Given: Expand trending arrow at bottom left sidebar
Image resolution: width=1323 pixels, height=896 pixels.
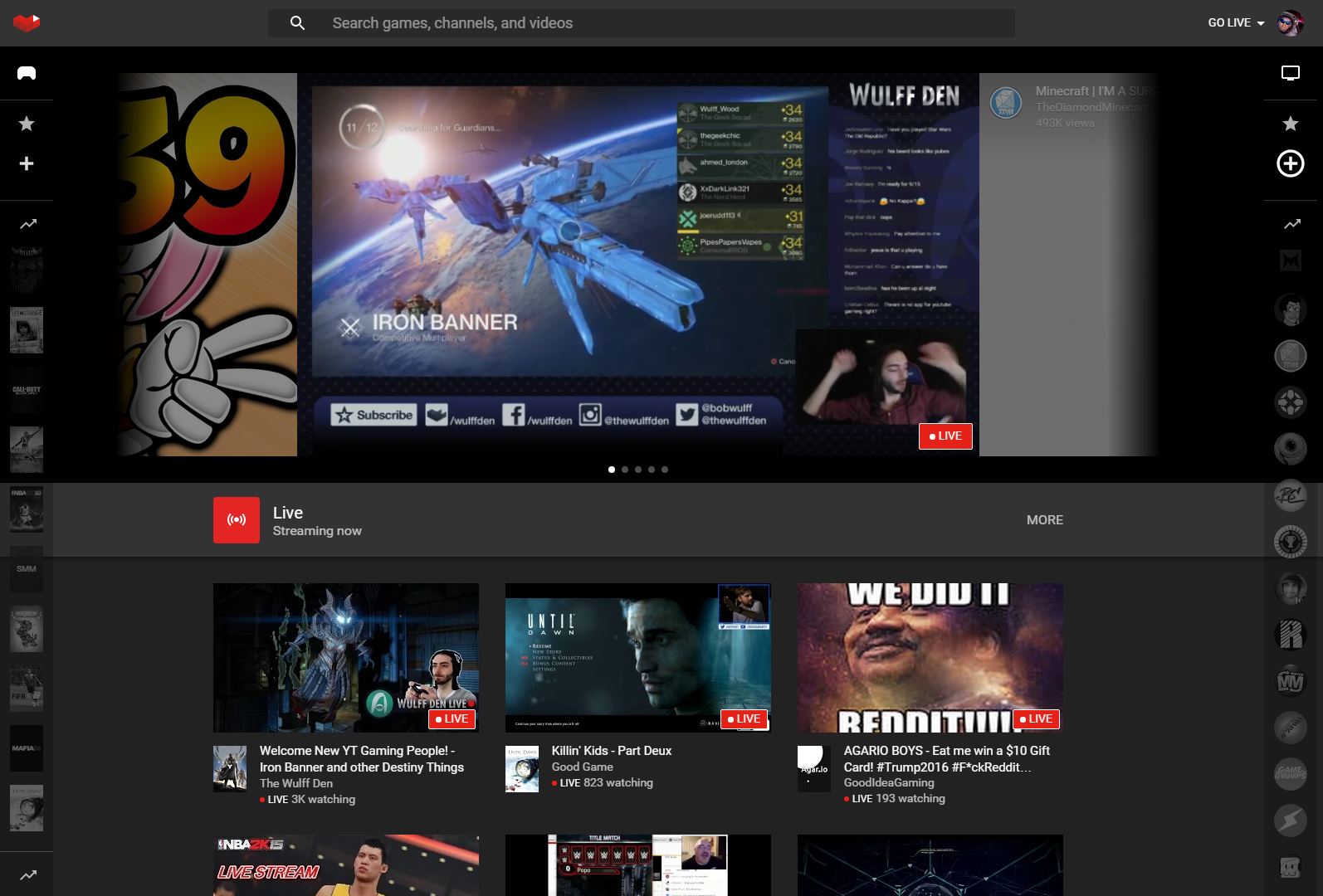Looking at the screenshot, I should pos(27,875).
